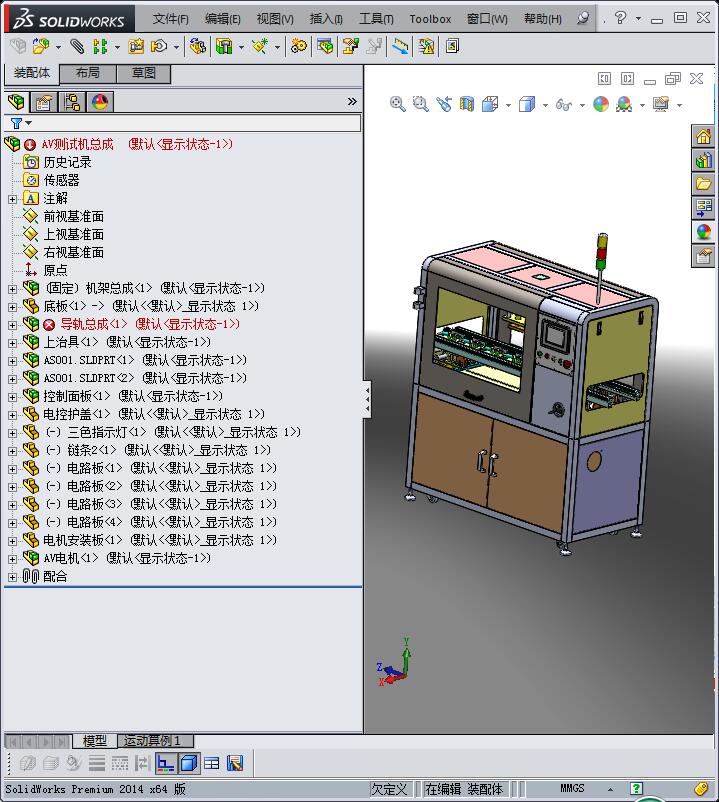Expand the panel tabs with double chevron
719x802 pixels.
352,101
